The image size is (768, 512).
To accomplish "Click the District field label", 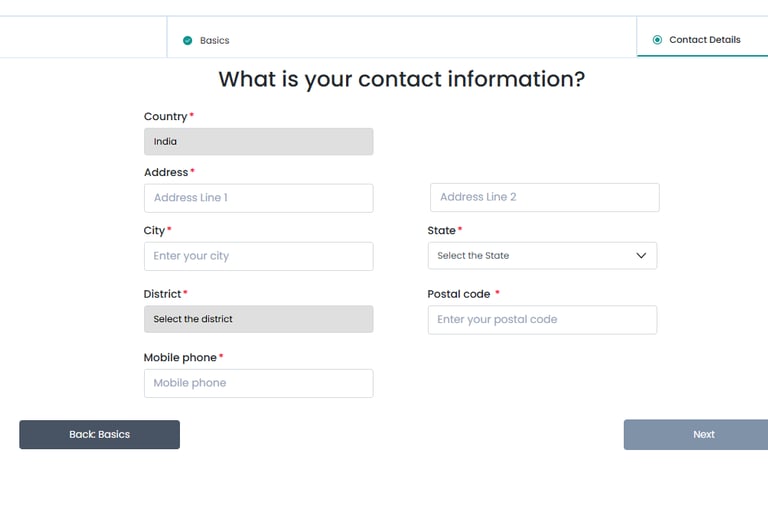I will pos(163,294).
